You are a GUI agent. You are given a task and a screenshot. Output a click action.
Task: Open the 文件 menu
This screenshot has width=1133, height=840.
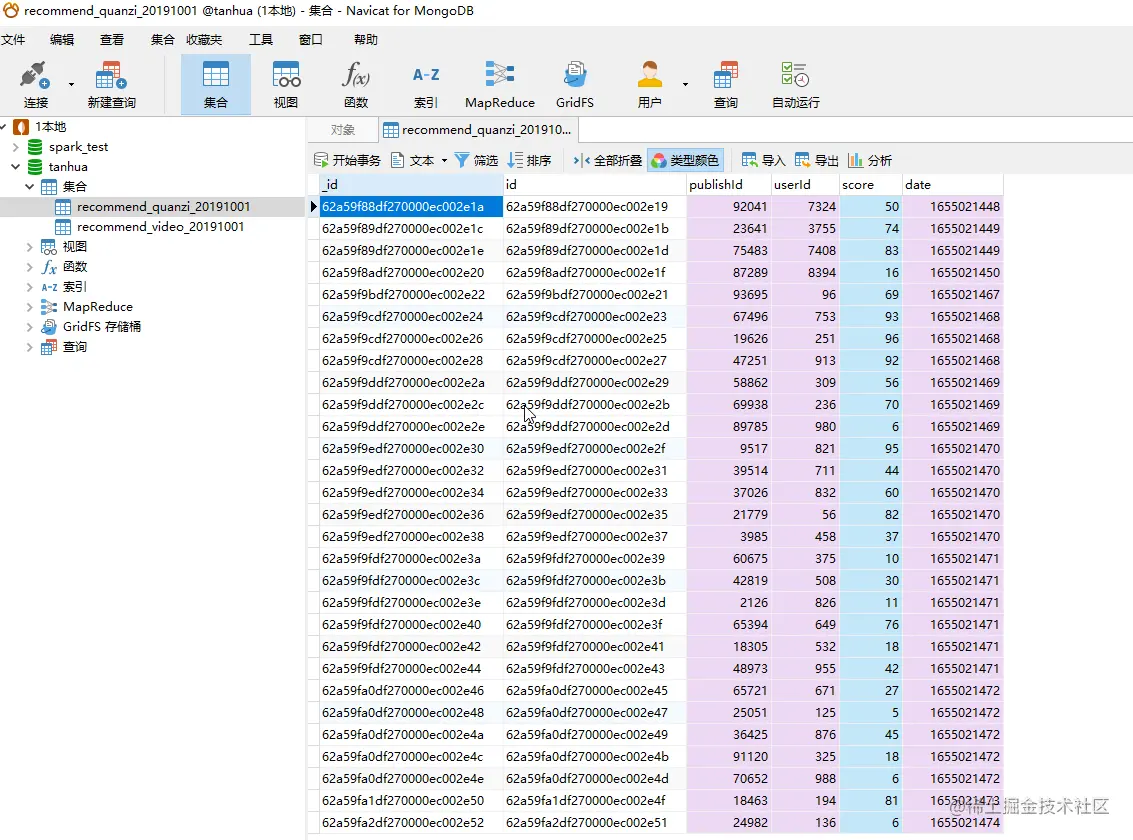[13, 40]
